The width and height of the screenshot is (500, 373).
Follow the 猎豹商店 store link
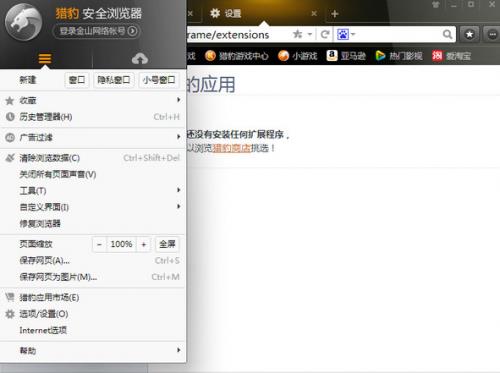pyautogui.click(x=232, y=148)
